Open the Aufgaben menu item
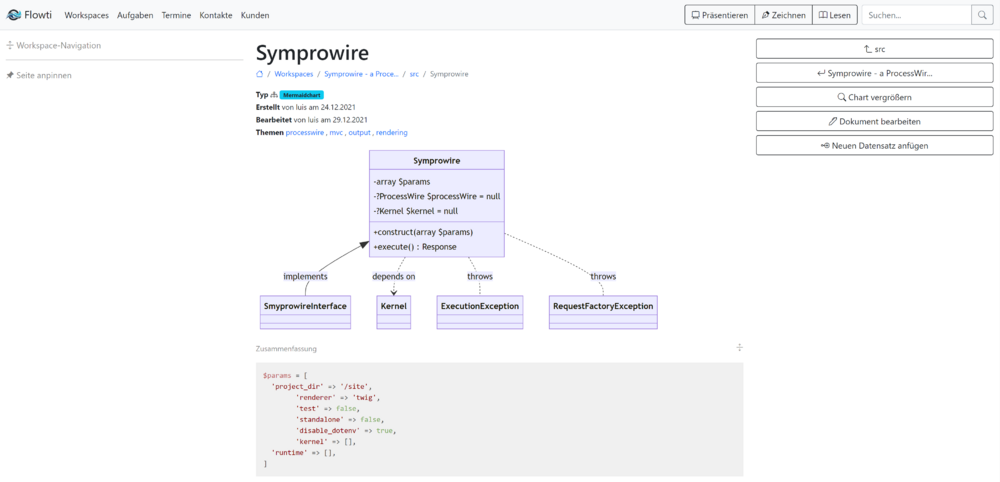Screen dimensions: 1000x482 pyautogui.click(x=135, y=15)
